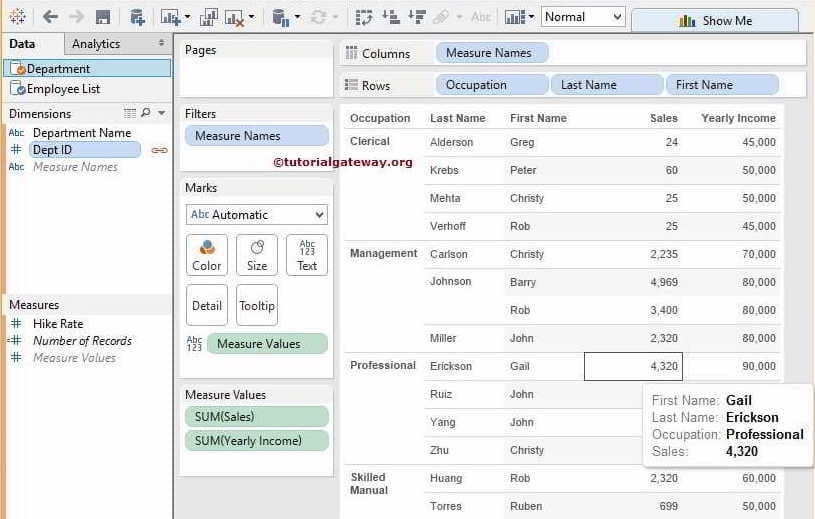
Task: Click the run update refresh icon
Action: coord(318,17)
